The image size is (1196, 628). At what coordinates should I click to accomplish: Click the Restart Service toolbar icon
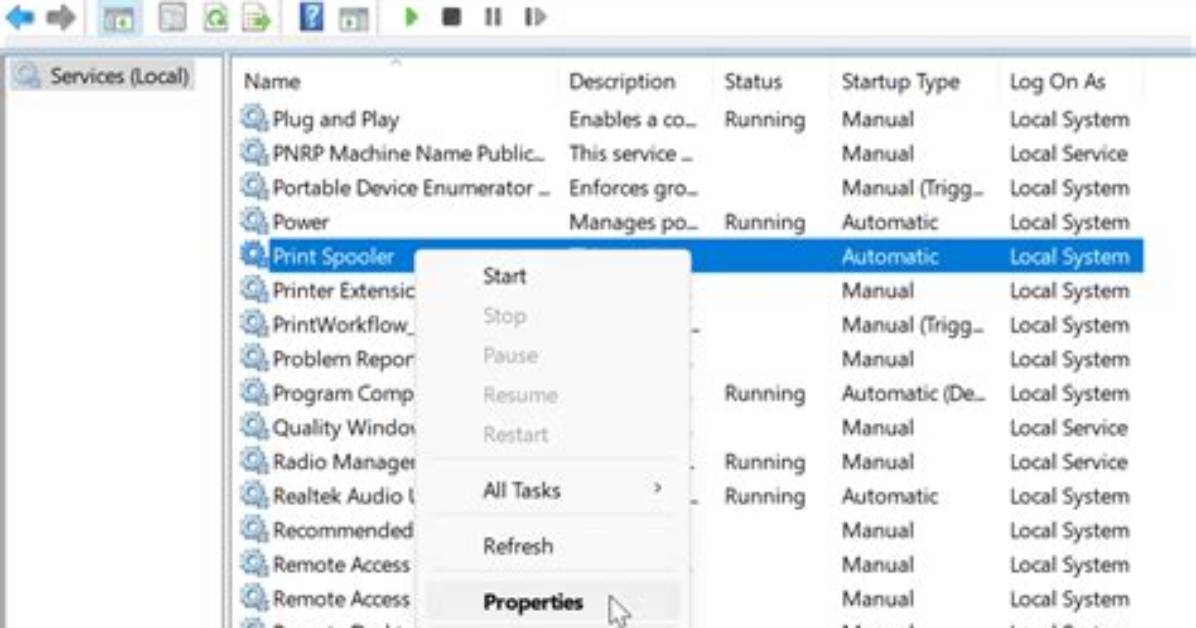click(x=535, y=17)
